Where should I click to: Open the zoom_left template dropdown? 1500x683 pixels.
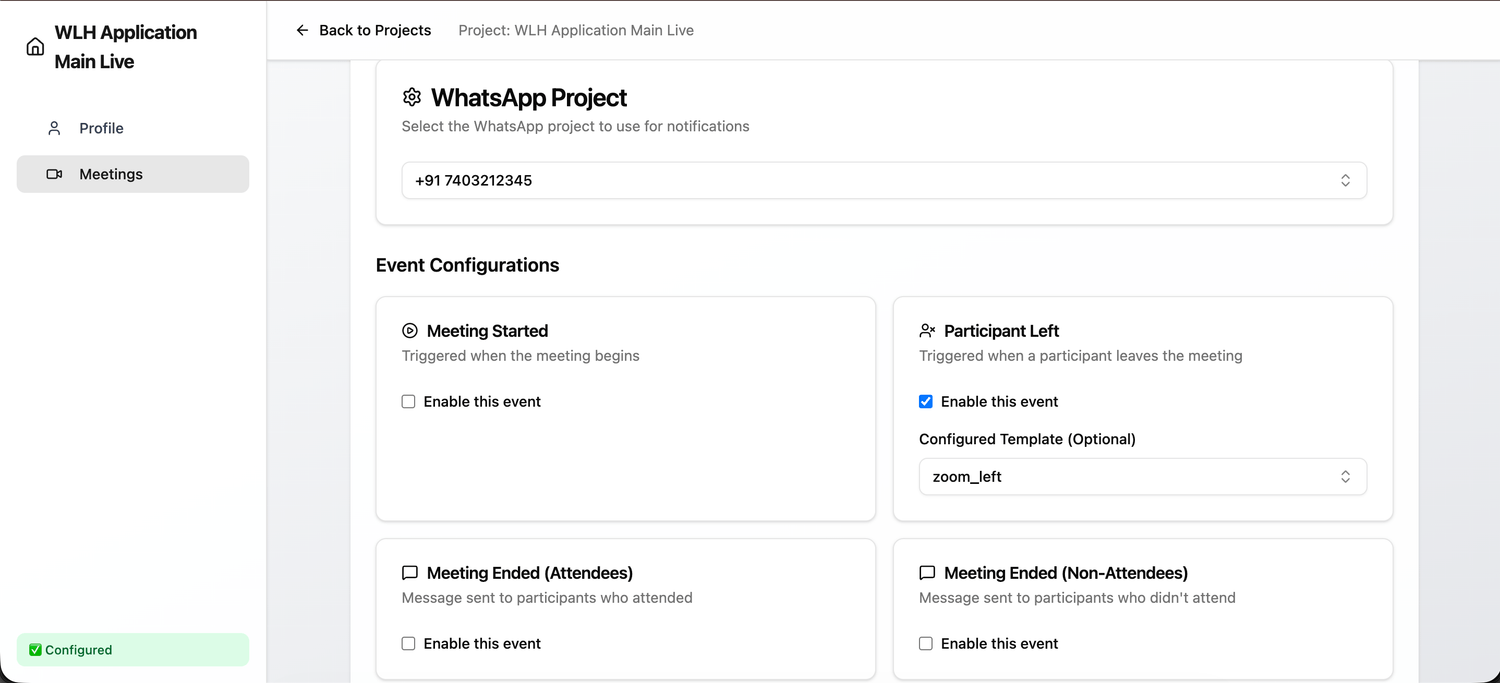click(x=1142, y=477)
